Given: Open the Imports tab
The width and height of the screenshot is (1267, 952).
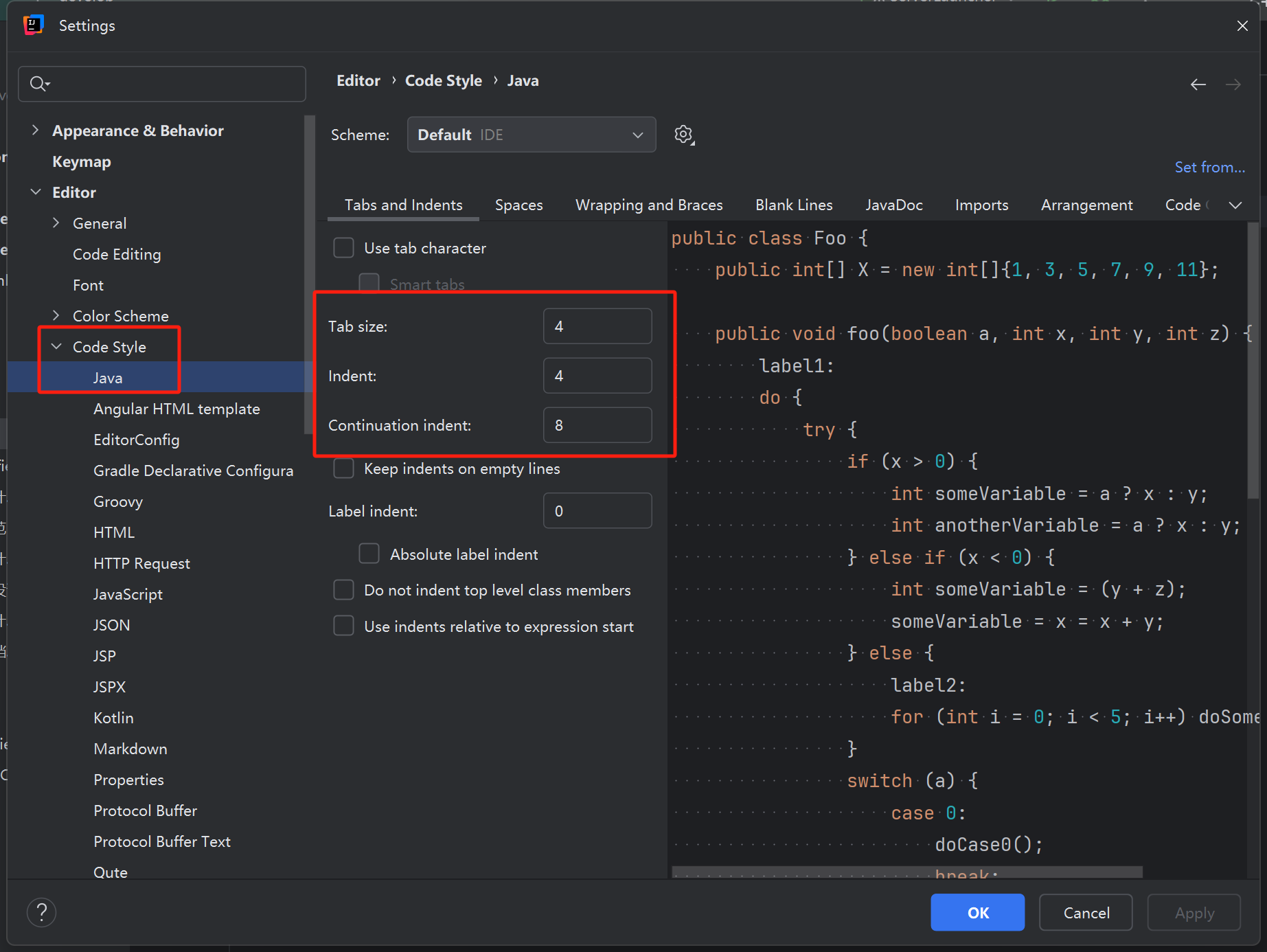Looking at the screenshot, I should click(x=981, y=205).
